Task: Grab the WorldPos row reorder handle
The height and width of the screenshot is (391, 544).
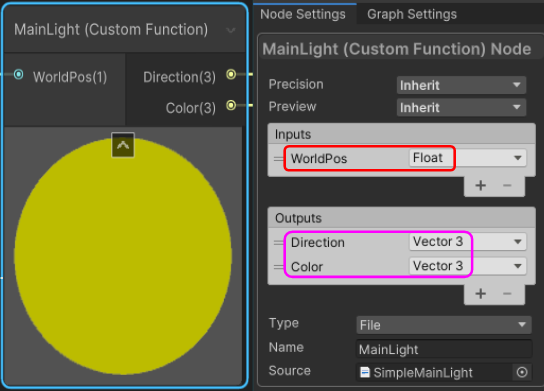Action: pos(278,159)
